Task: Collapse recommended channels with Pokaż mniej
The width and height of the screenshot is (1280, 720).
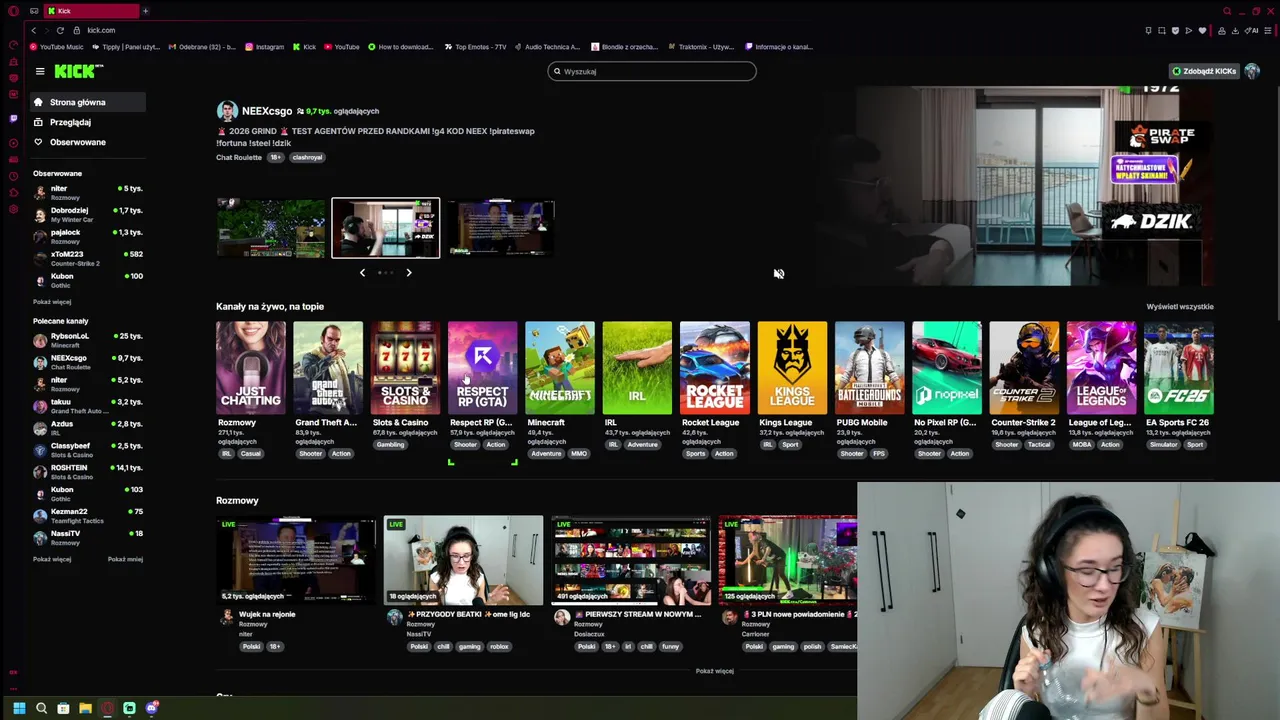Action: click(125, 559)
